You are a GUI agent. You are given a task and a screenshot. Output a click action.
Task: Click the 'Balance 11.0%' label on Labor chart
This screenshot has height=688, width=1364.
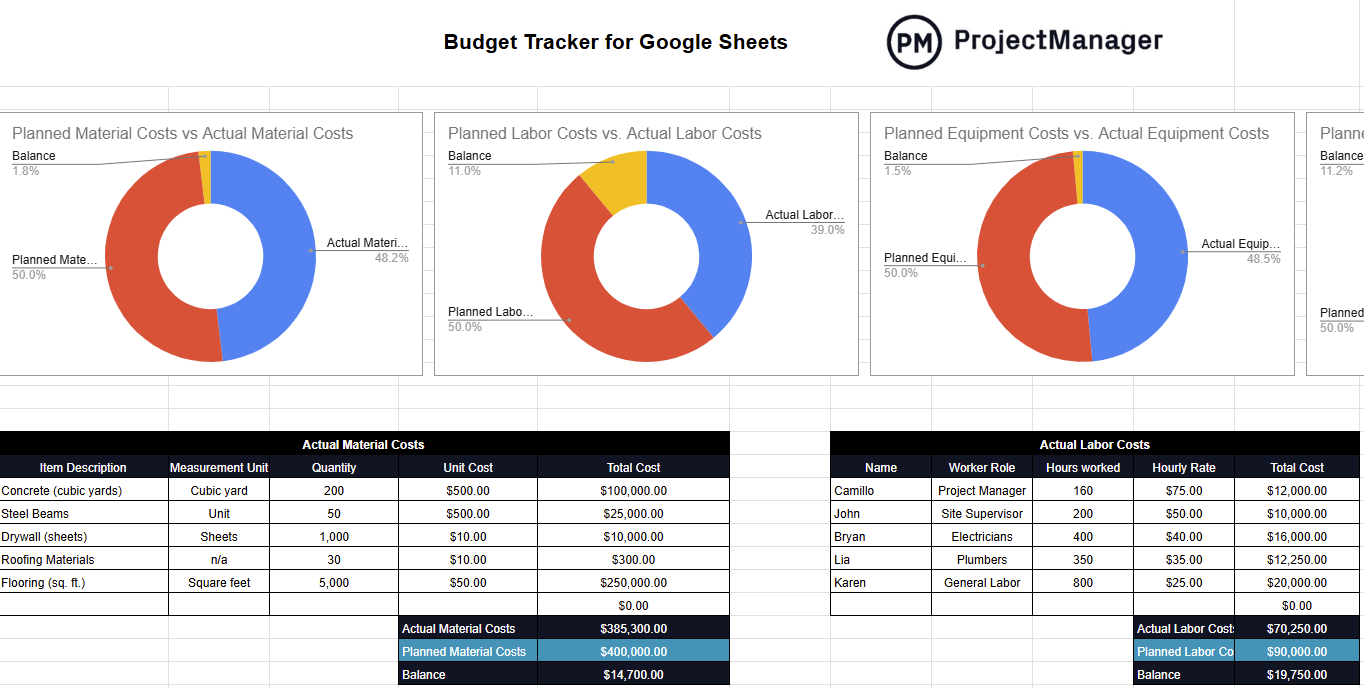pos(466,162)
